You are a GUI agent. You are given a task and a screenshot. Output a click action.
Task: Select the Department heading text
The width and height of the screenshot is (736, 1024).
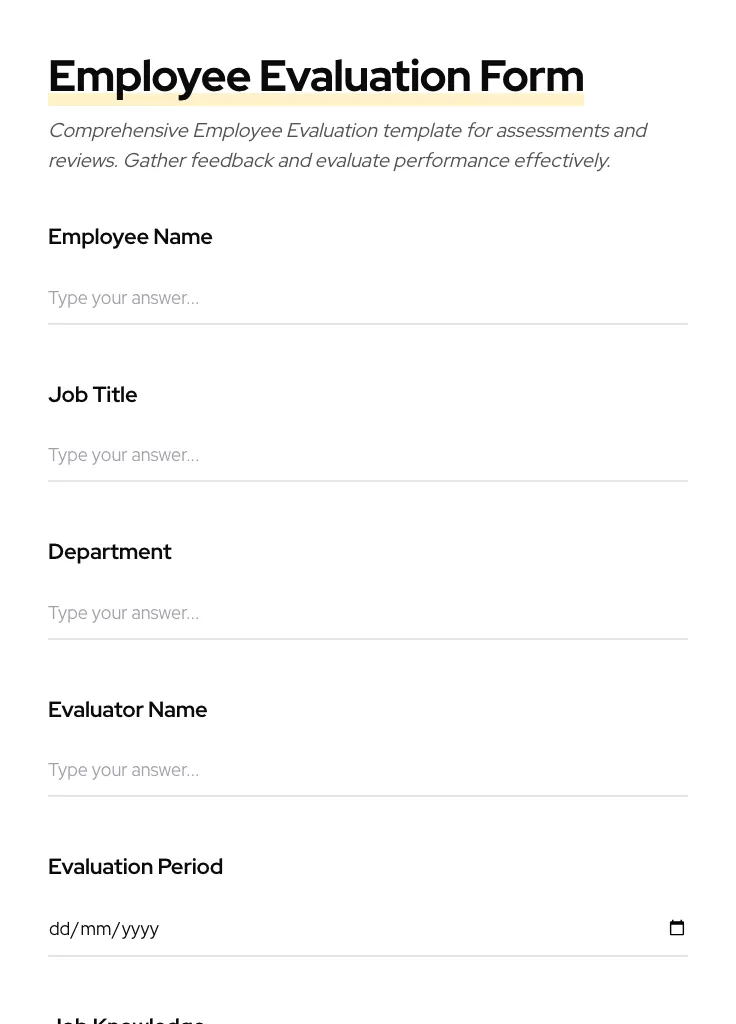(110, 552)
